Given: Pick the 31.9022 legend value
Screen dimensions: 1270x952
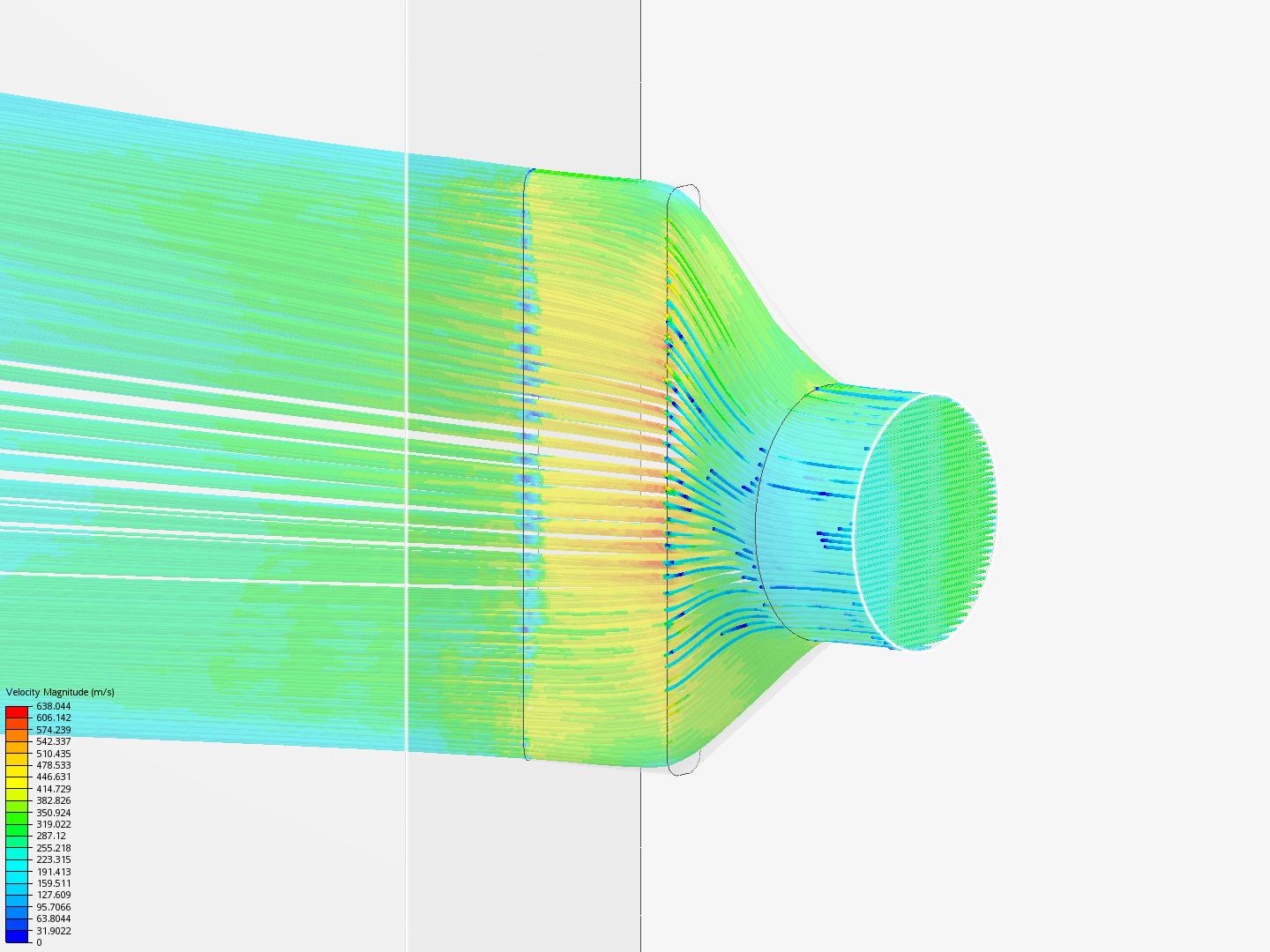Looking at the screenshot, I should (53, 931).
